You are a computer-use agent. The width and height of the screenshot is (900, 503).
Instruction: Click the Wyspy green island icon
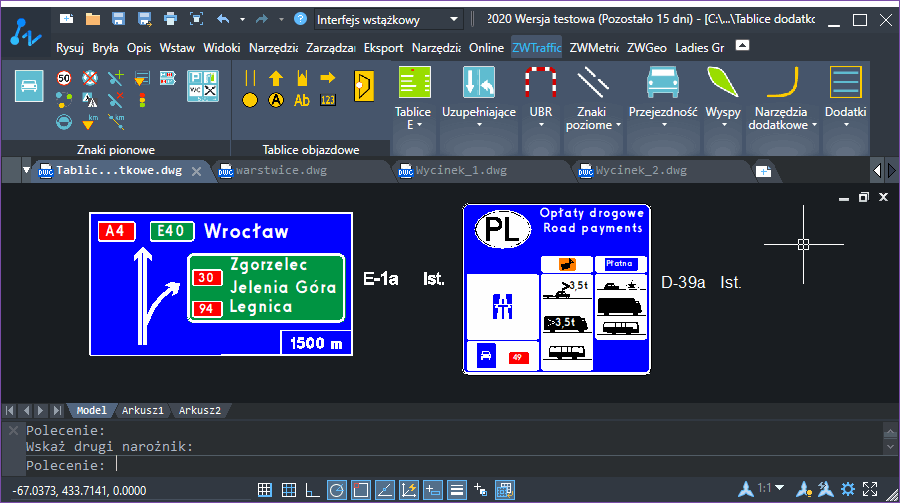tap(723, 83)
